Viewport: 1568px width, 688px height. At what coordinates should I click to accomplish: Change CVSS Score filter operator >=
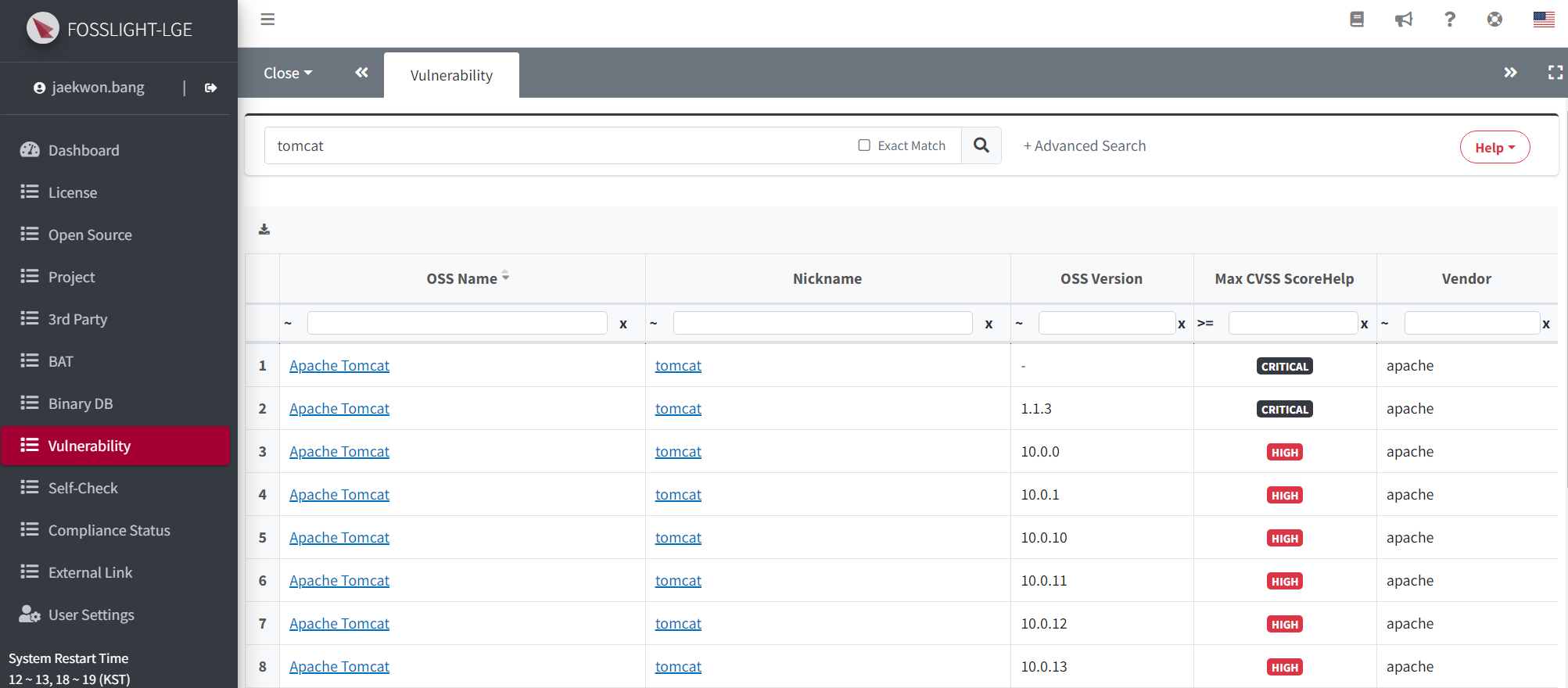pyautogui.click(x=1205, y=323)
